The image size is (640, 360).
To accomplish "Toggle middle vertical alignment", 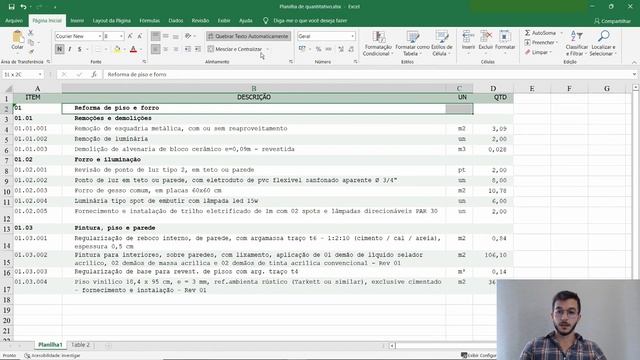I will (166, 36).
